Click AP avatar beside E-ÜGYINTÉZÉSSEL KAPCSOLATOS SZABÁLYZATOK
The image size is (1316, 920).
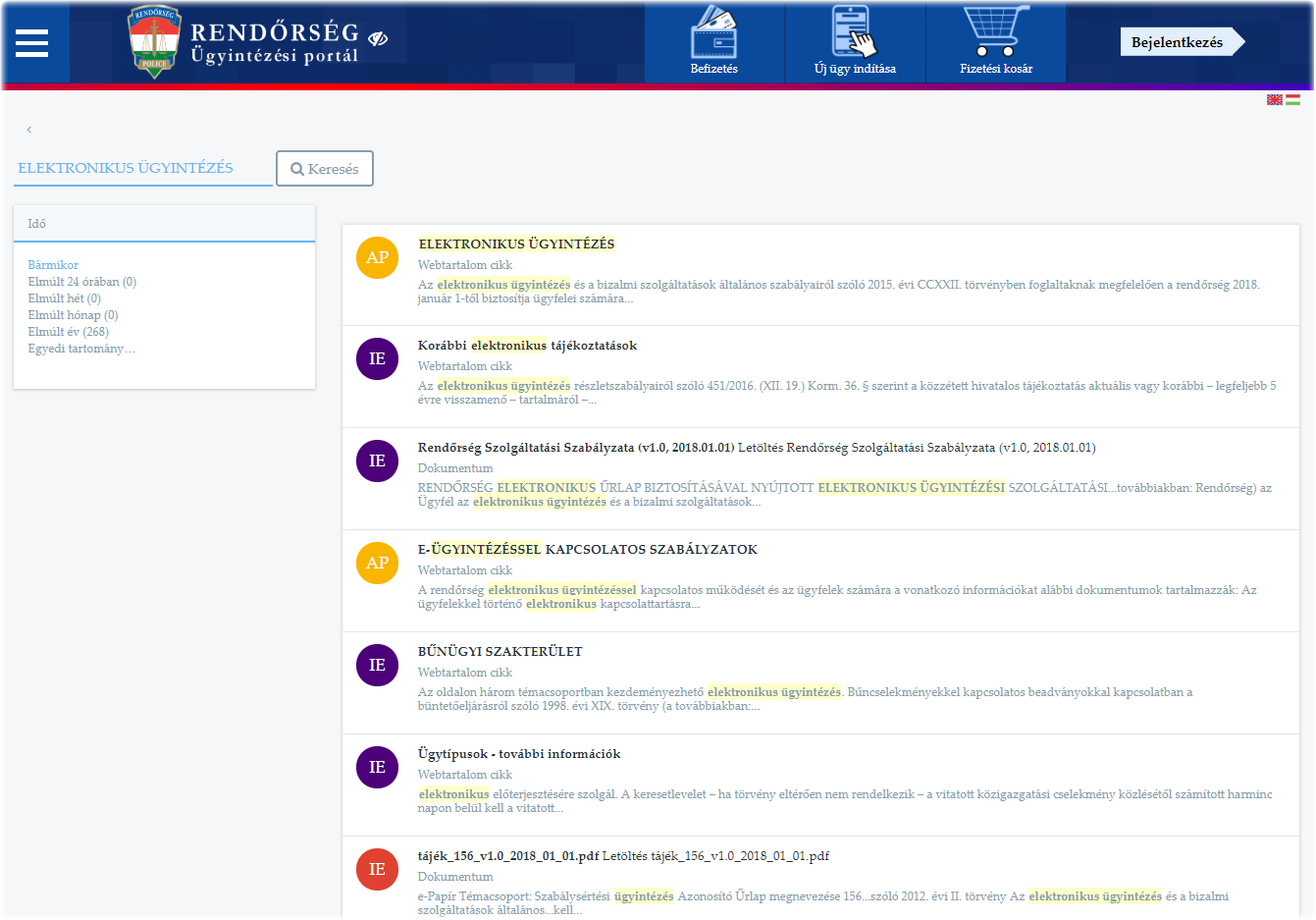pos(377,563)
